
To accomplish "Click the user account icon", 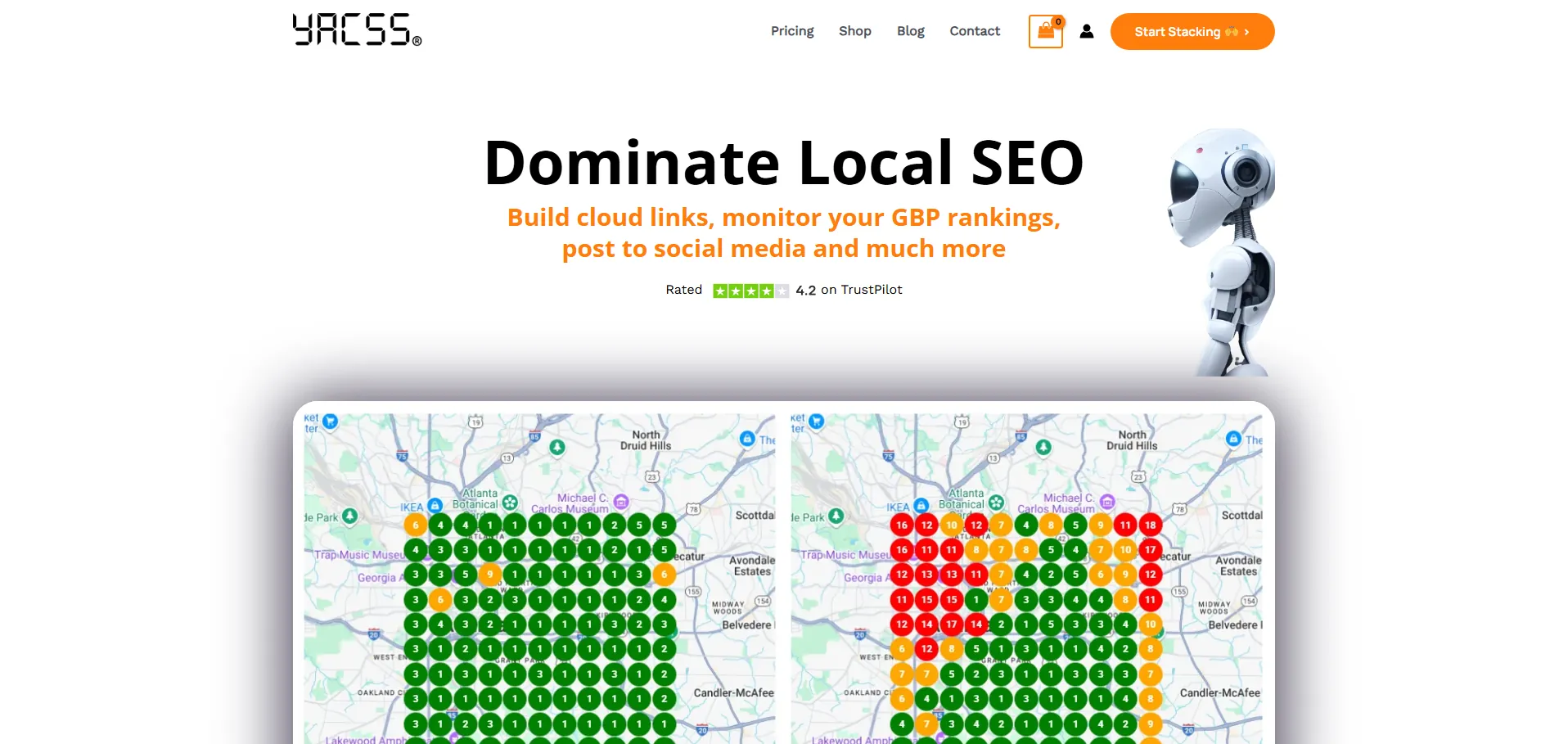I will [1086, 31].
